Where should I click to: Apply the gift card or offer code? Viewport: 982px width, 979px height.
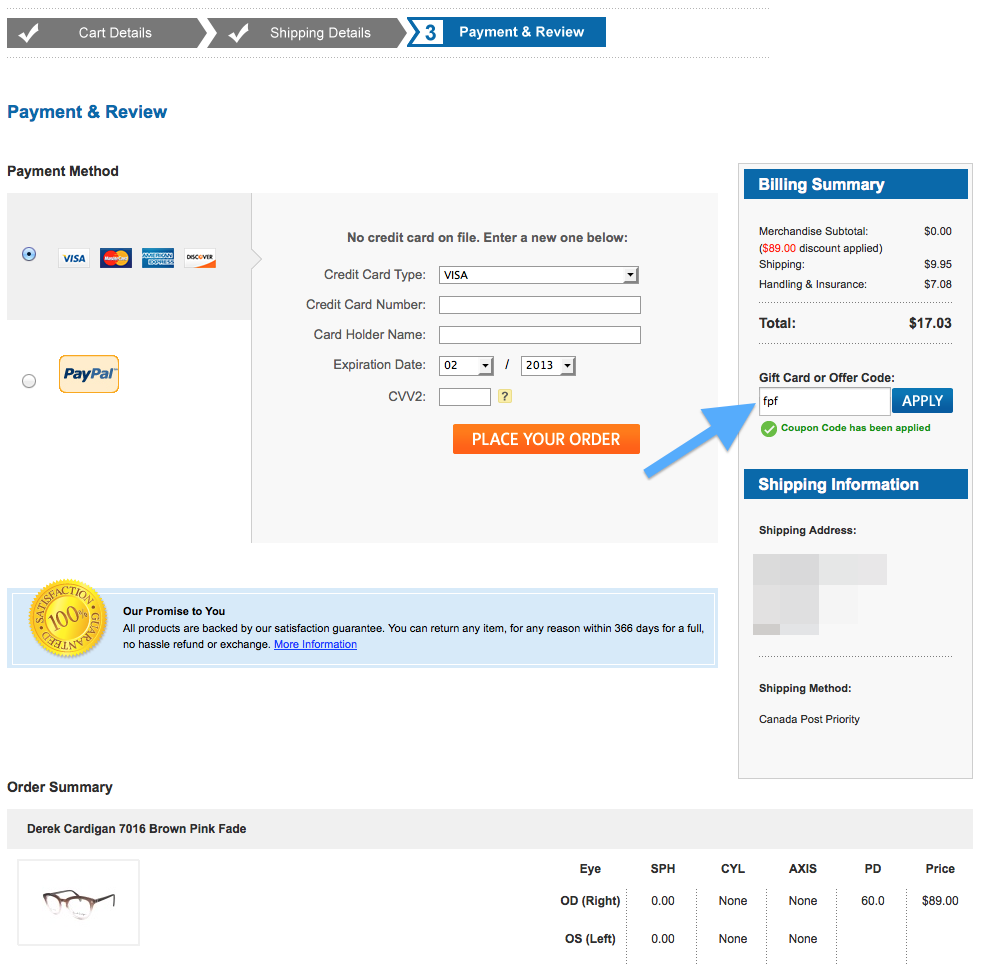[x=923, y=401]
